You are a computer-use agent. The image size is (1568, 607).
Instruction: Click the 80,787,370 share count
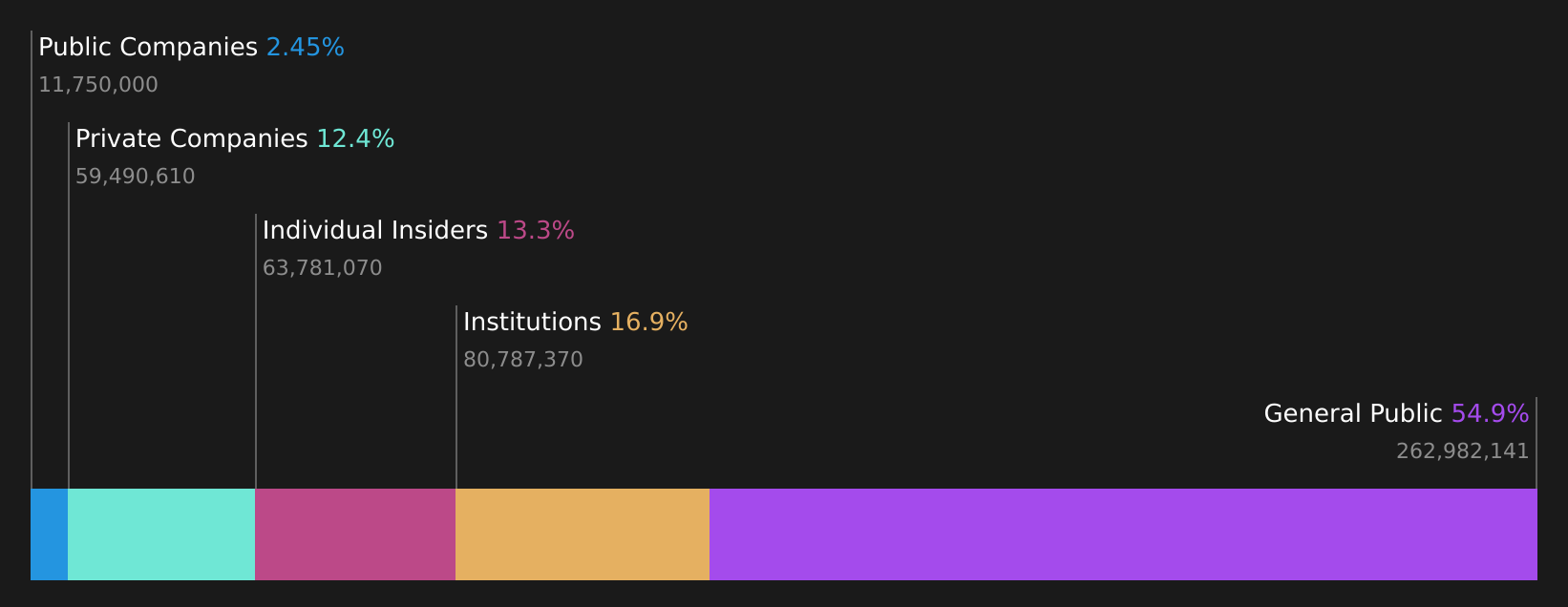tap(522, 360)
